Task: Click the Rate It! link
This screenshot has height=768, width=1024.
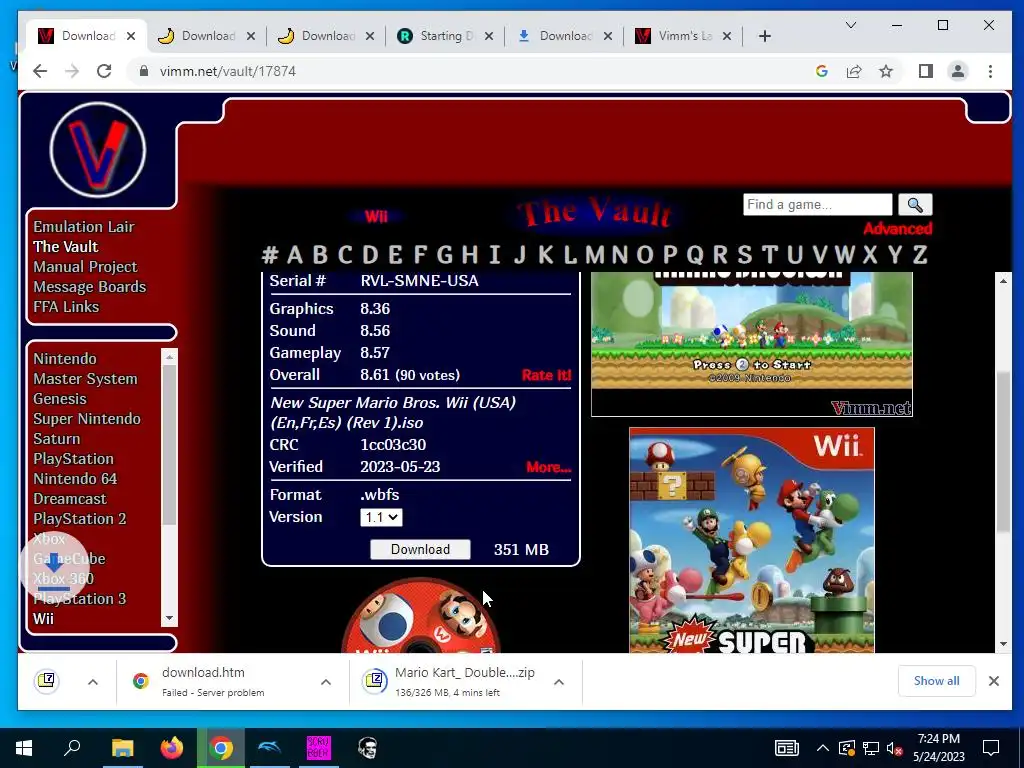Action: pos(546,375)
